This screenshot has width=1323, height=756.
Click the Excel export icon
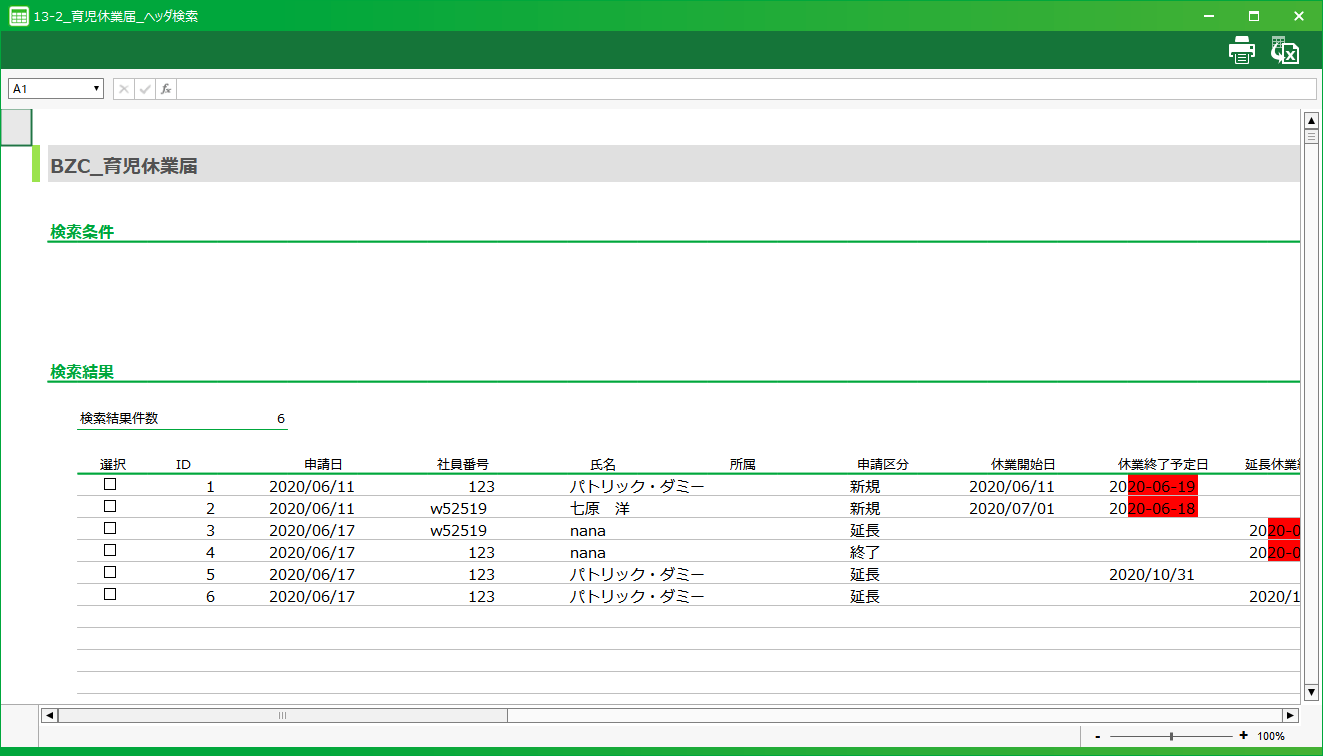1284,50
